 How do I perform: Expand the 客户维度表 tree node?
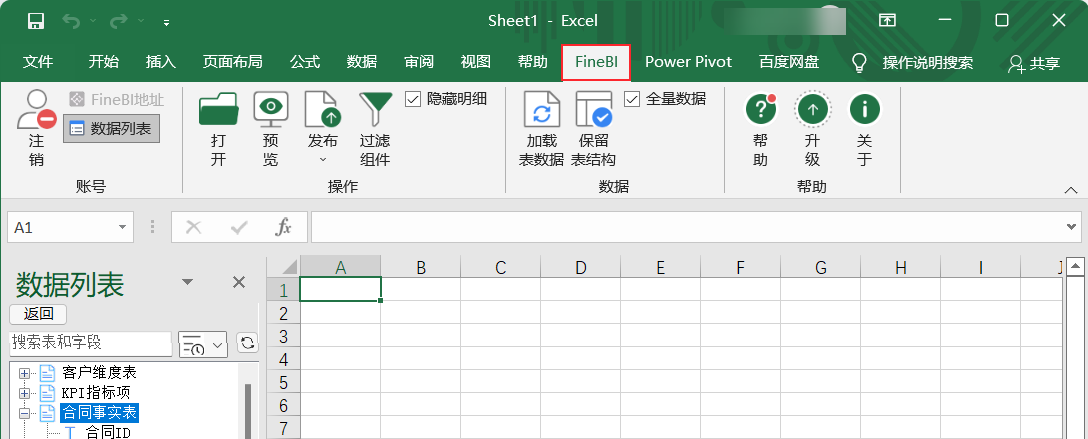click(25, 373)
